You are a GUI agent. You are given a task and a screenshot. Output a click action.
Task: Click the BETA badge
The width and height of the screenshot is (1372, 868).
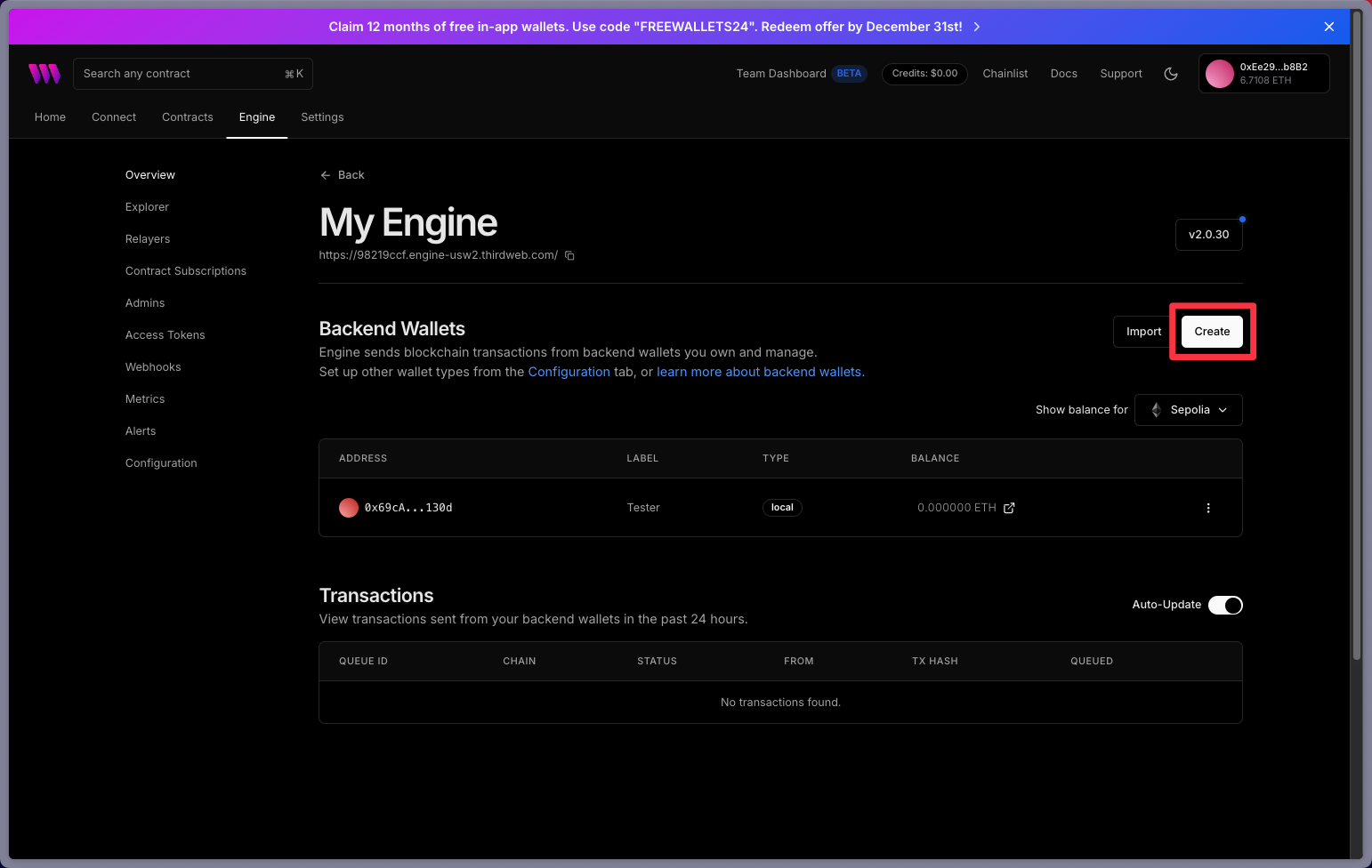(849, 74)
